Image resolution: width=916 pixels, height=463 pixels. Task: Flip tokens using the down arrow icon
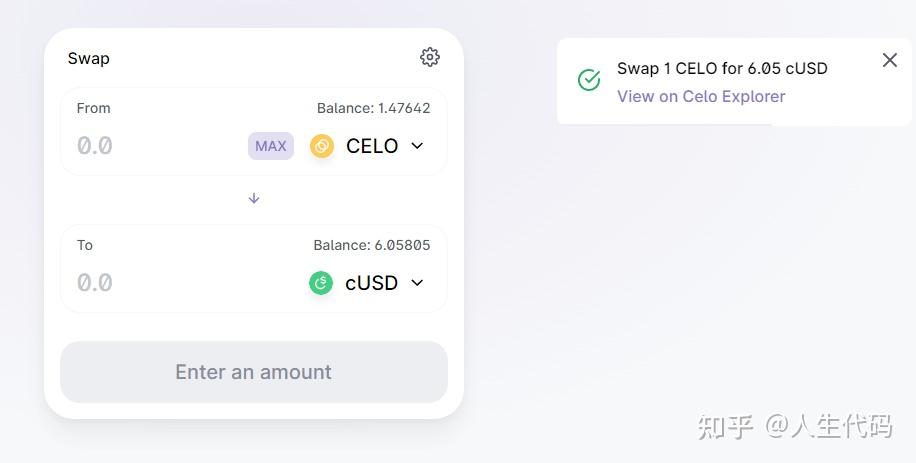pyautogui.click(x=254, y=199)
